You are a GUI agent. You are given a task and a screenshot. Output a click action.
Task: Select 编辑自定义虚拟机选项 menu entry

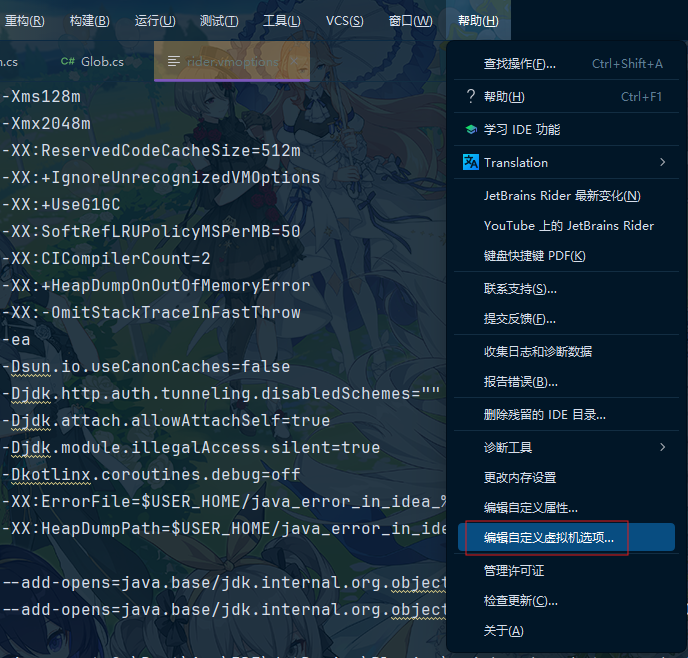[548, 538]
